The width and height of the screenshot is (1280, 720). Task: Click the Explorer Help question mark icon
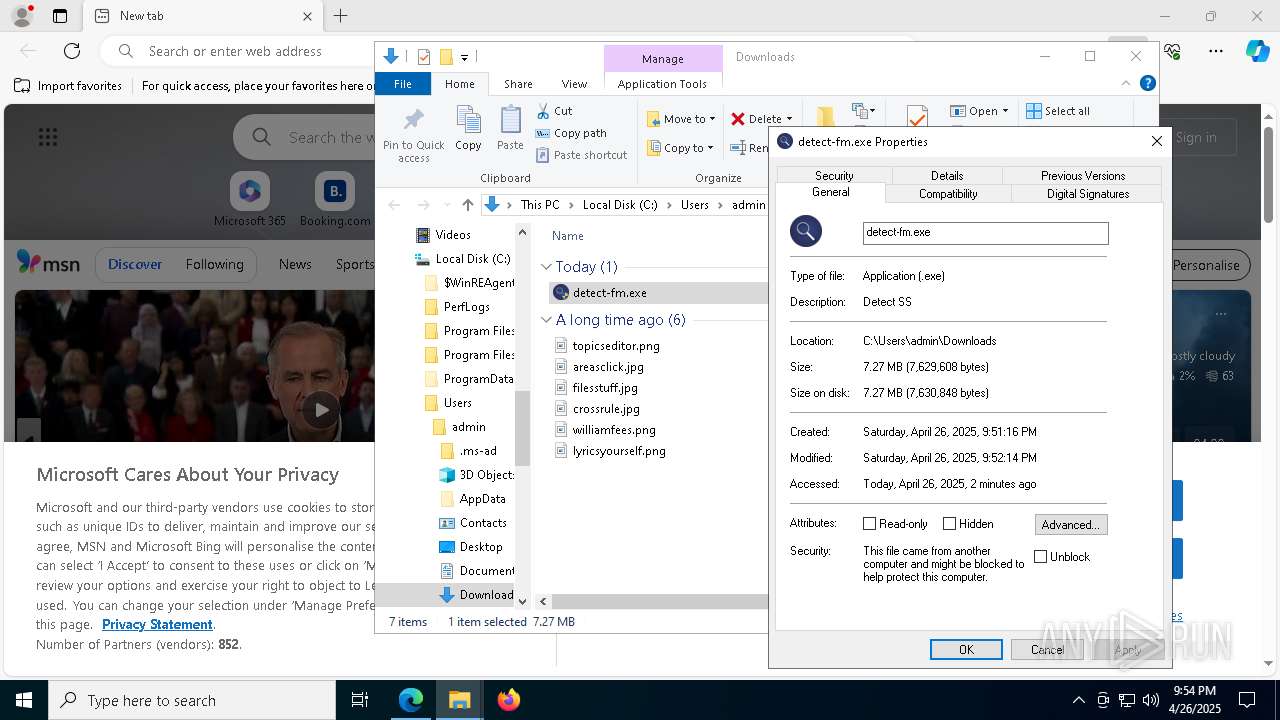(1148, 83)
